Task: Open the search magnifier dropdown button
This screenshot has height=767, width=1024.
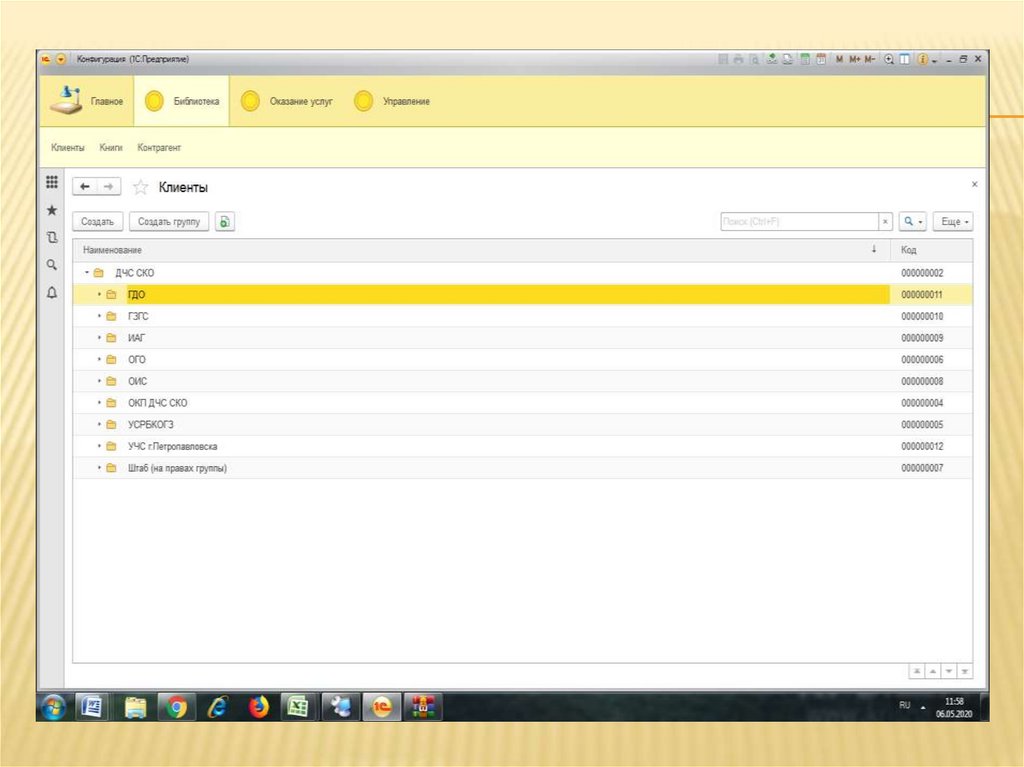Action: coord(913,221)
